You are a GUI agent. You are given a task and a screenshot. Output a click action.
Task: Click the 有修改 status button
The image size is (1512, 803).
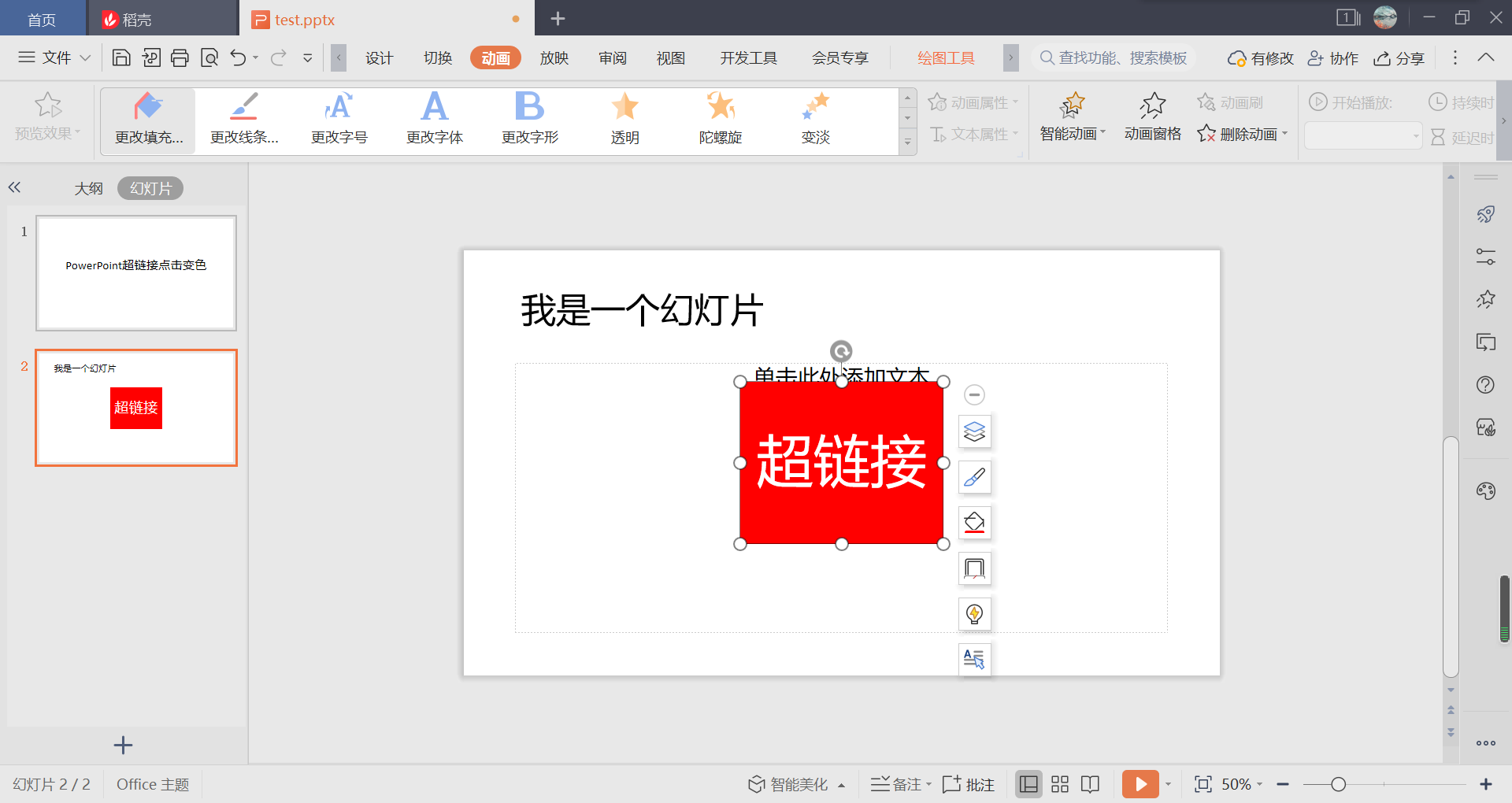coord(1261,58)
